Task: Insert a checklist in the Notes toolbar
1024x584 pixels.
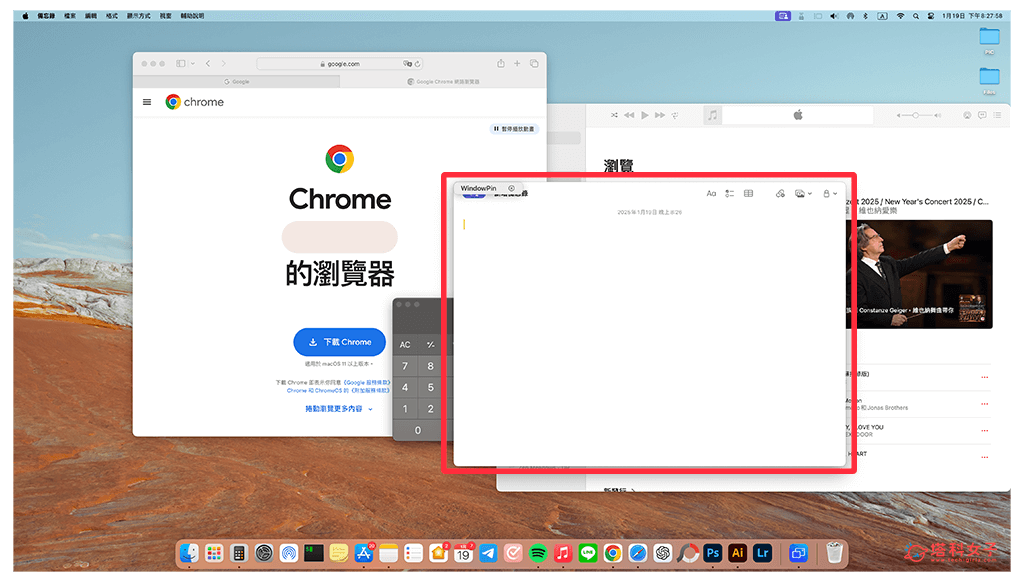Action: tap(729, 193)
